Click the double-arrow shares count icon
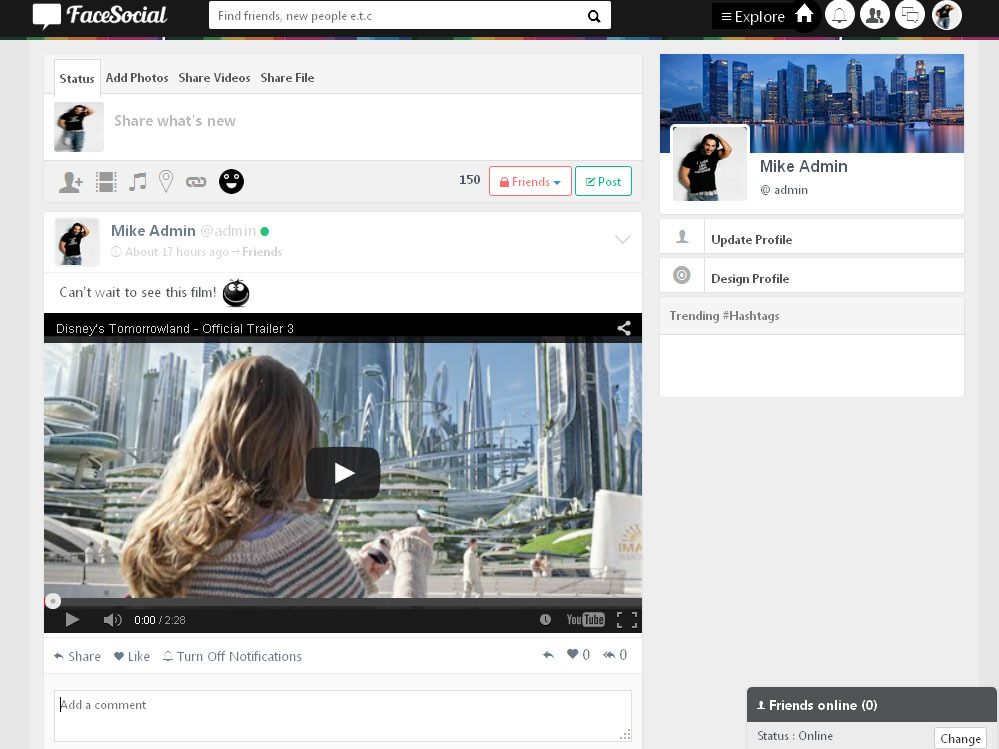This screenshot has width=999, height=749. 609,655
